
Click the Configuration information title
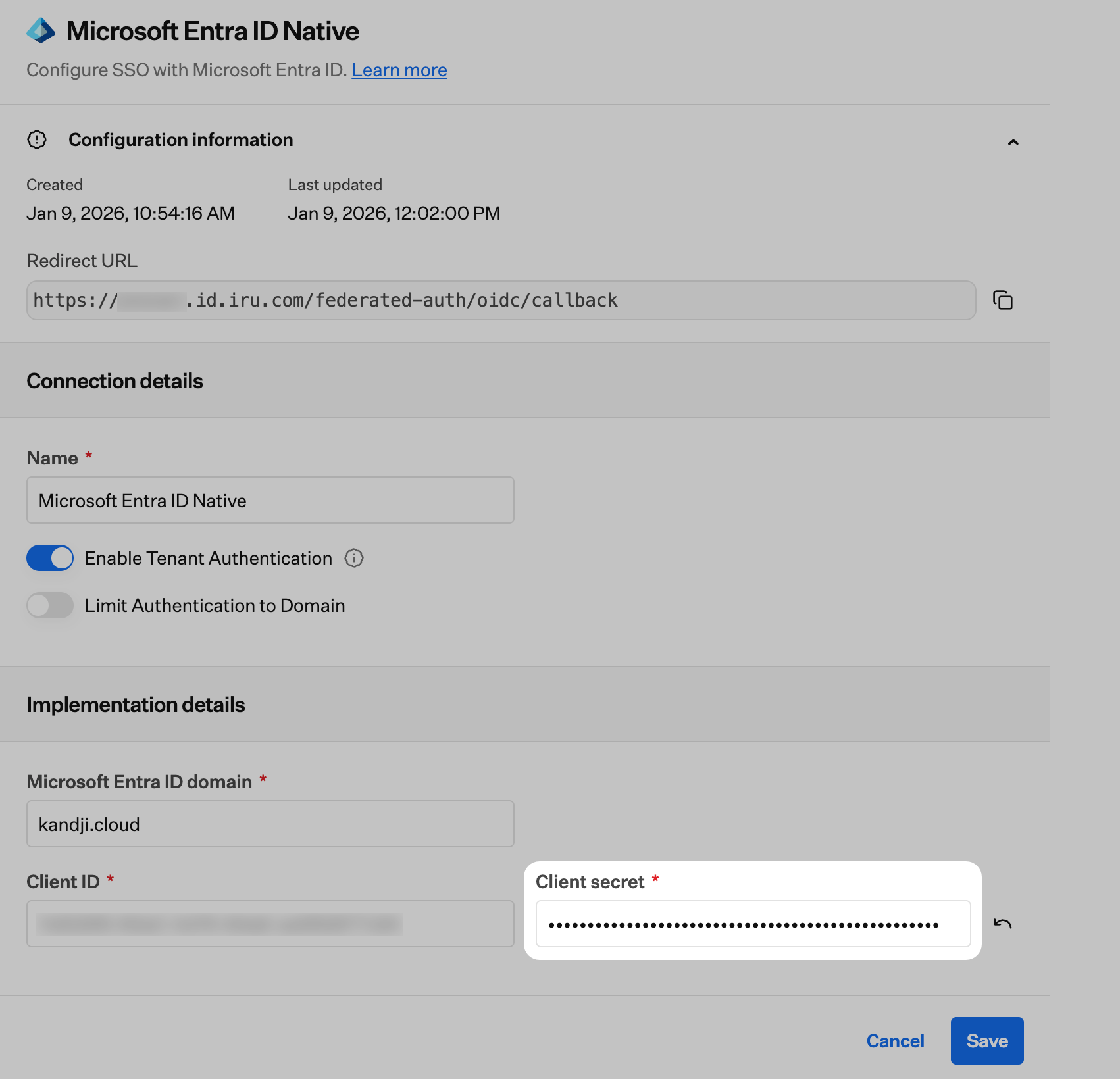click(181, 139)
